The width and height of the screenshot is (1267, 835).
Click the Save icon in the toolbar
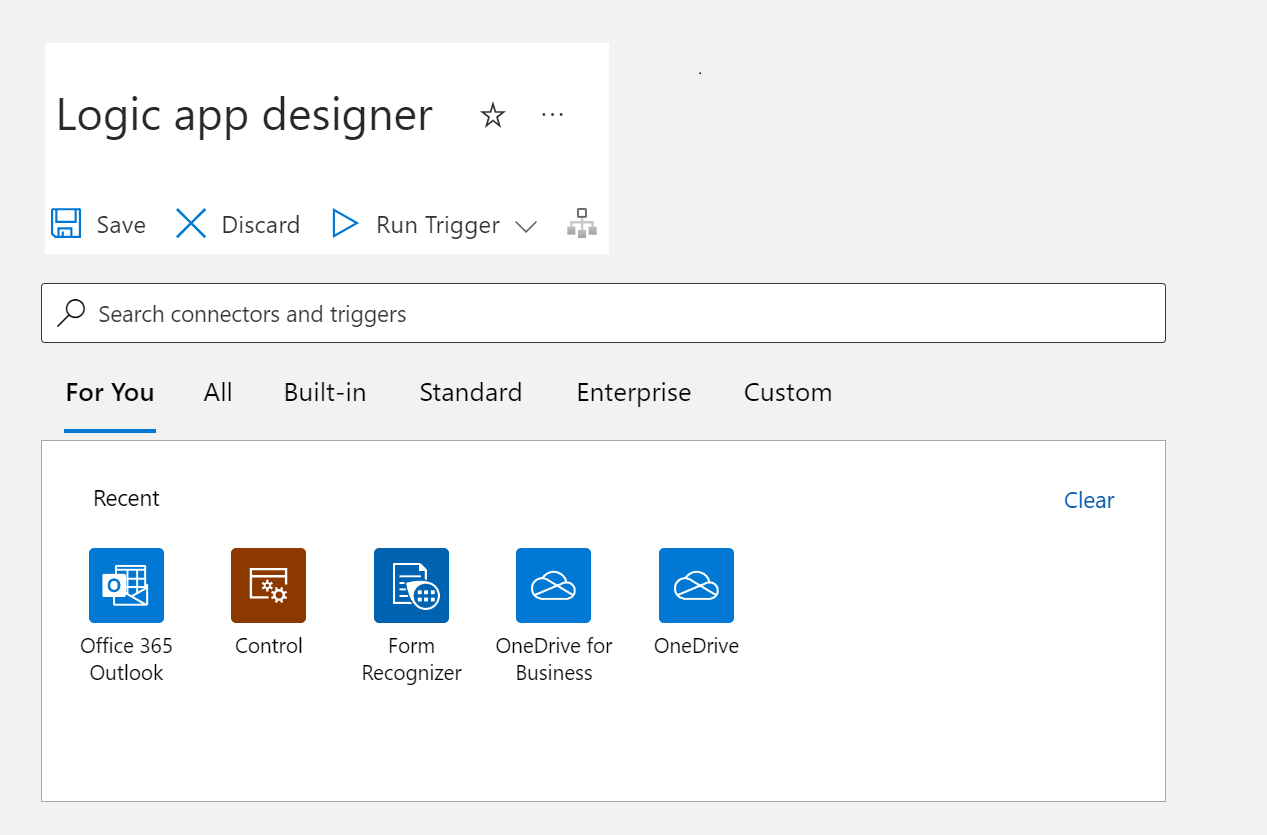64,224
